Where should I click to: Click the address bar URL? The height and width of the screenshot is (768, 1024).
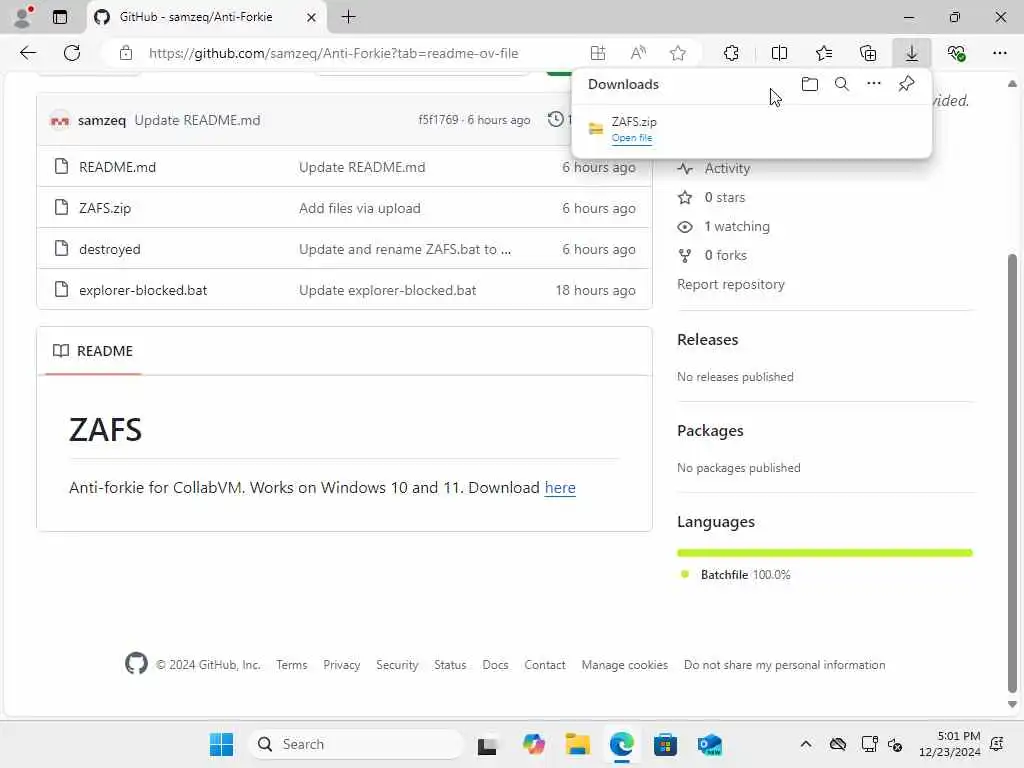(334, 53)
